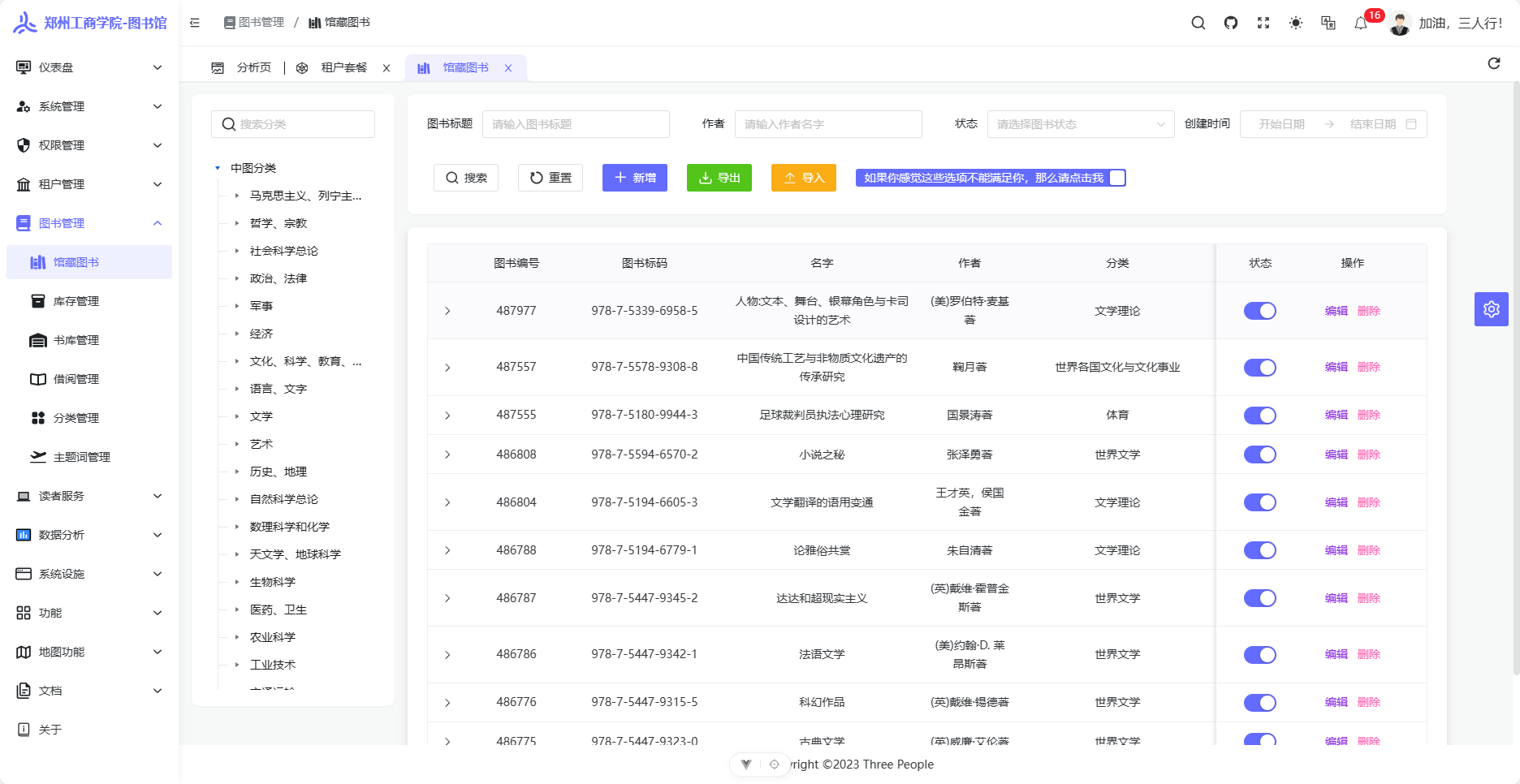Close the 租户套餐 tab

pyautogui.click(x=386, y=68)
